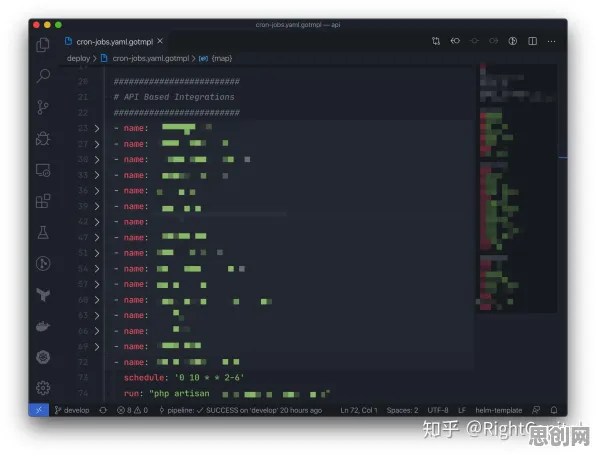The width and height of the screenshot is (596, 455).
Task: Click pipeline SUCCESS status bar entry
Action: pos(241,411)
